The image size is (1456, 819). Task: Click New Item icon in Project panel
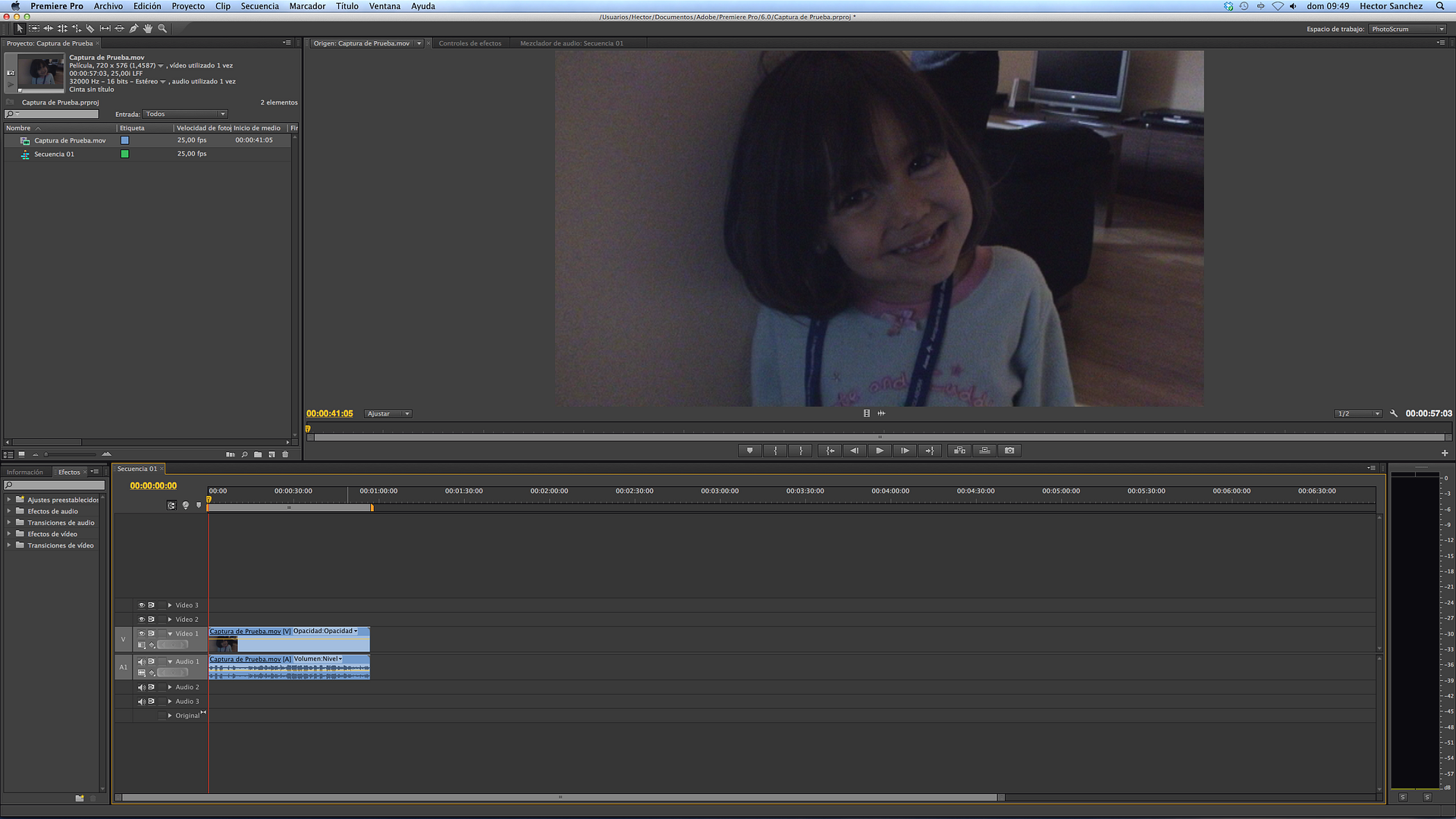[271, 454]
